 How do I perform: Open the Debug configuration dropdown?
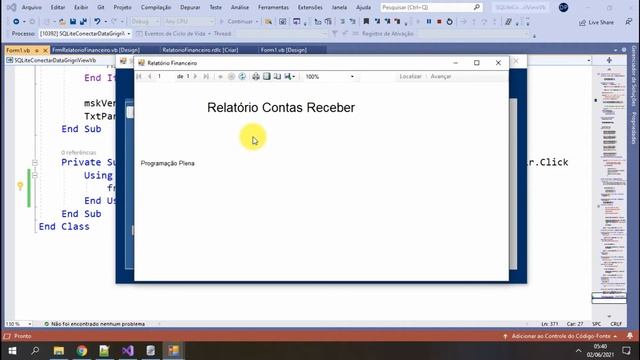[x=145, y=22]
